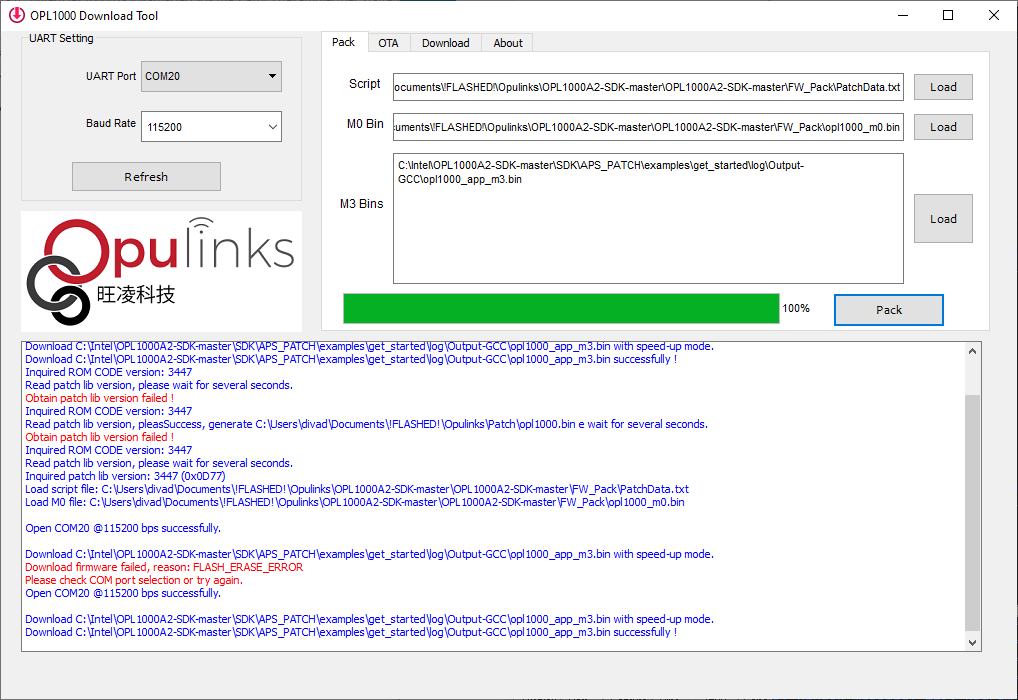Click 'Inquired patch lib version: 3447 (0x0D77)' log line
The width and height of the screenshot is (1018, 700).
click(125, 476)
